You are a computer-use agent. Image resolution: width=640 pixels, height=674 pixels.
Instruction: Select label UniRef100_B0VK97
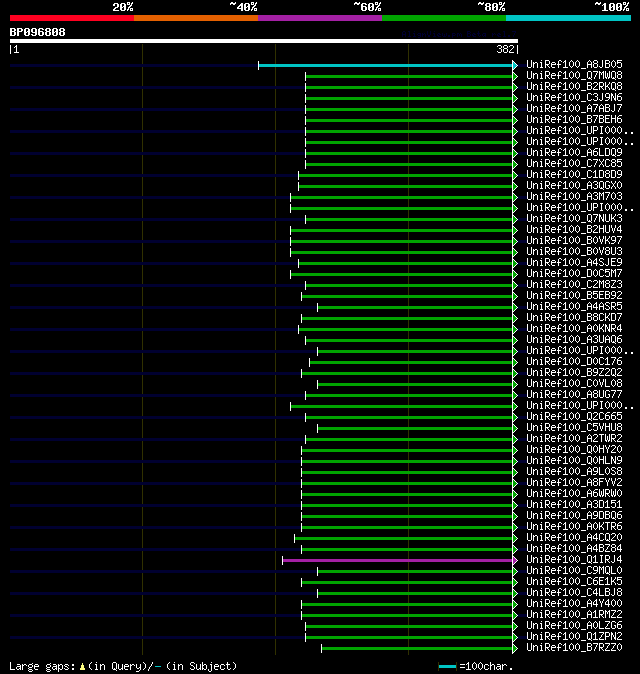(x=574, y=241)
